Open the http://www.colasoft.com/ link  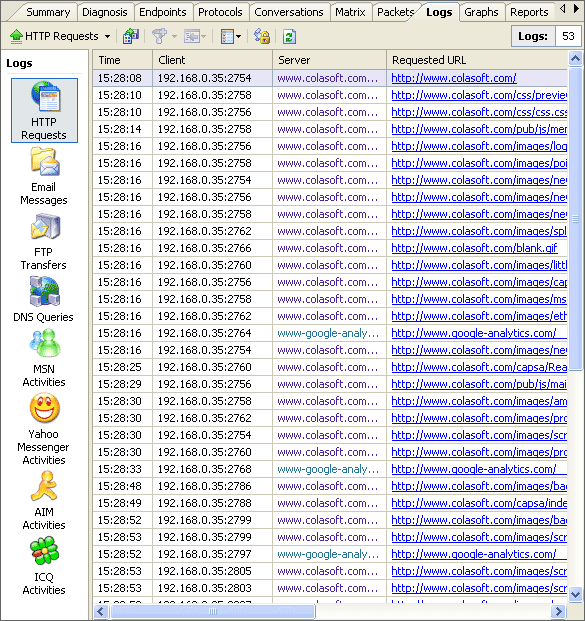pos(454,78)
